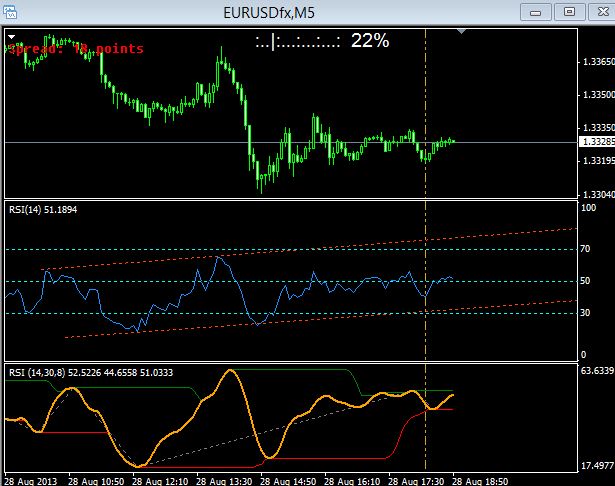615x486 pixels.
Task: Click the chart window icon in title bar
Action: tap(10, 12)
